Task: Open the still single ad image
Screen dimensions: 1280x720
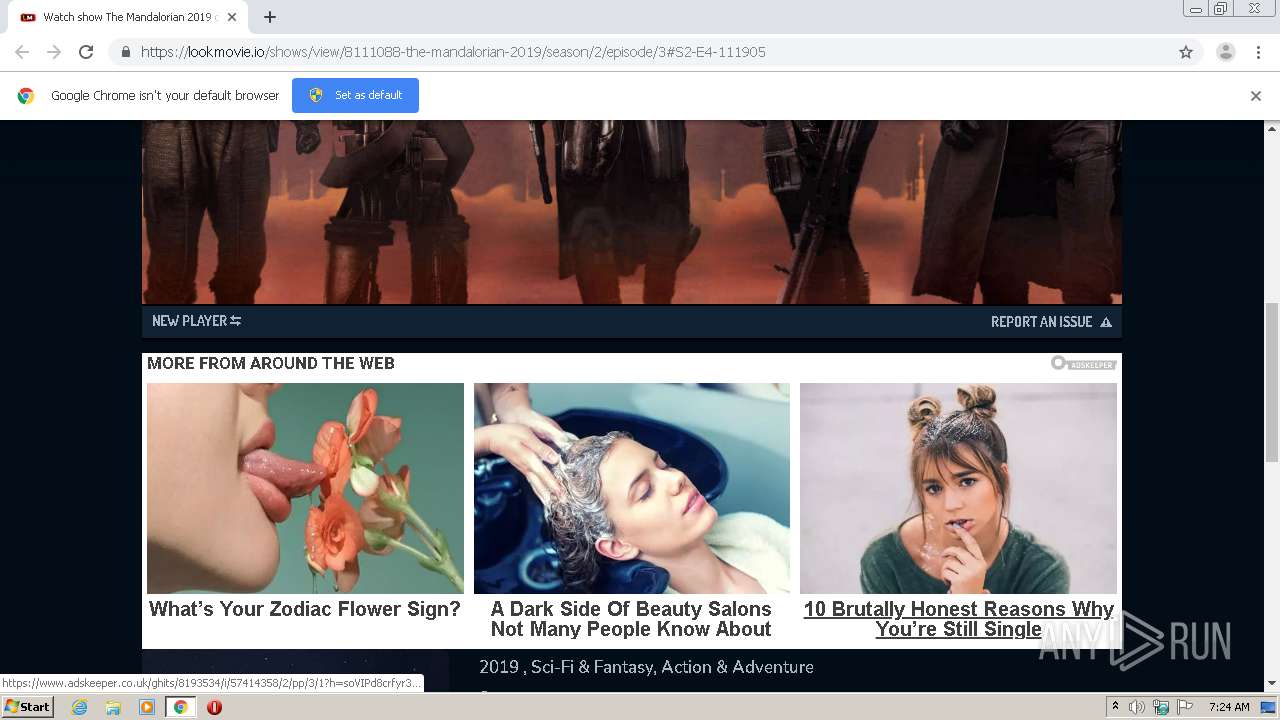Action: pyautogui.click(x=958, y=488)
